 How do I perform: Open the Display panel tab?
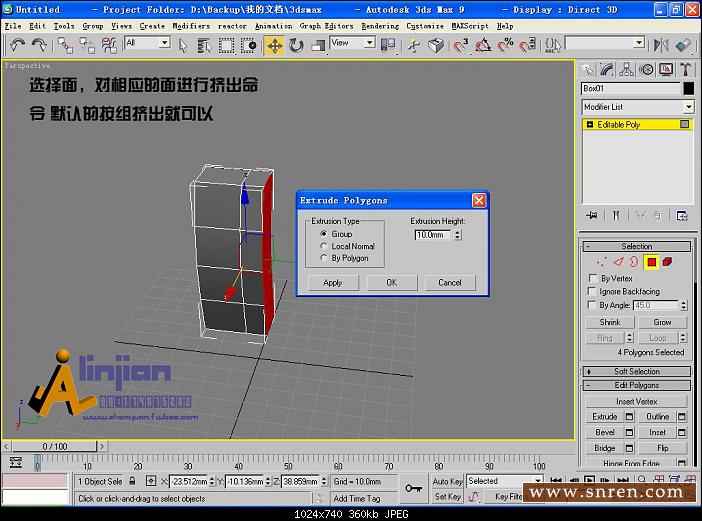666,69
